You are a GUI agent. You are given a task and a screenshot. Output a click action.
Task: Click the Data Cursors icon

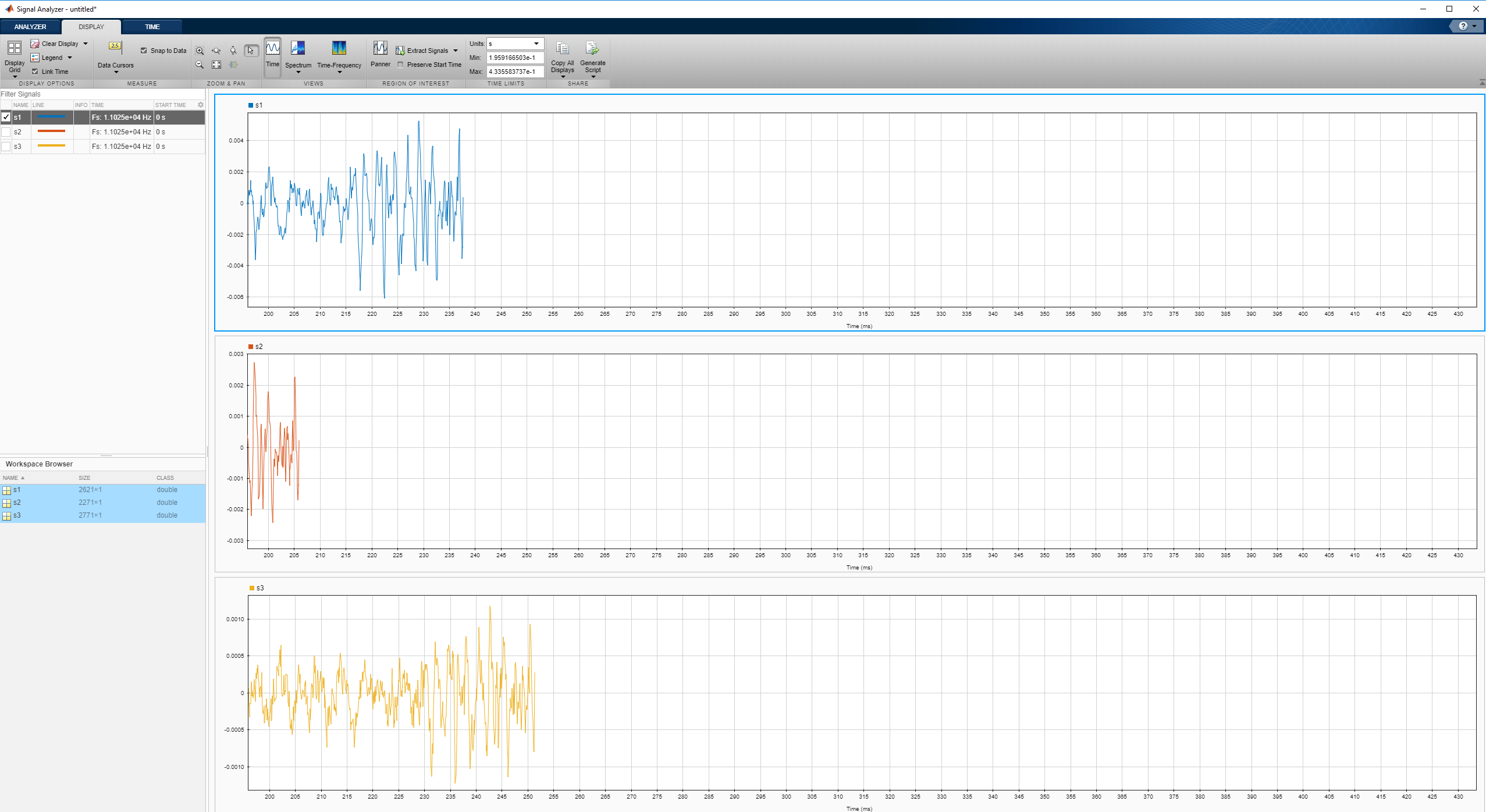pyautogui.click(x=115, y=47)
